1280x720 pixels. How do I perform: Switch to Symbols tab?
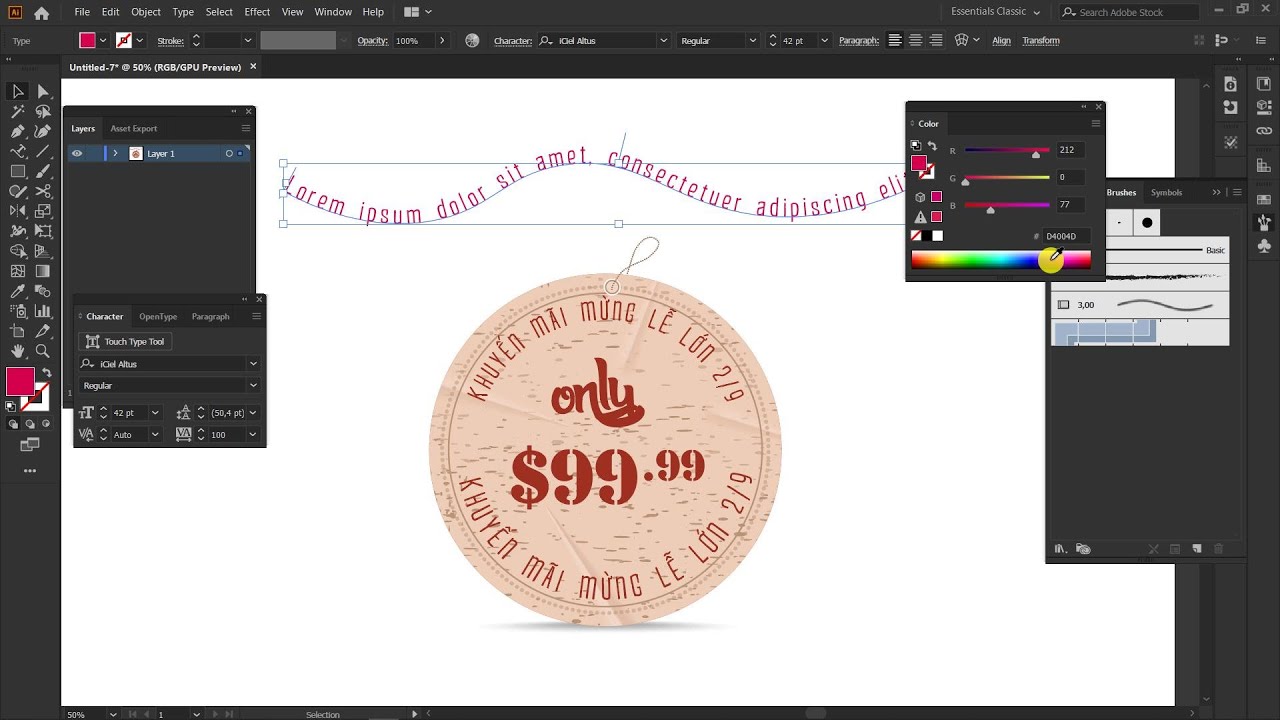pyautogui.click(x=1166, y=192)
